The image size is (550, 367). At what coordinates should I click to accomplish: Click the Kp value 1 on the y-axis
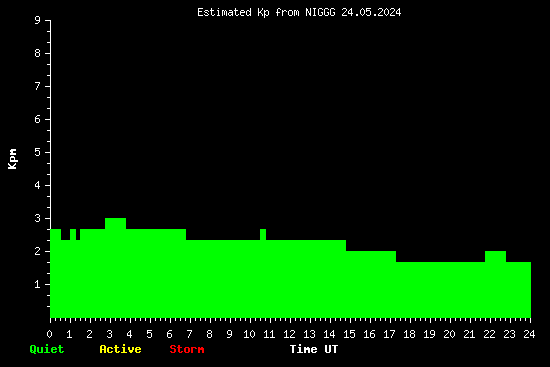point(38,284)
